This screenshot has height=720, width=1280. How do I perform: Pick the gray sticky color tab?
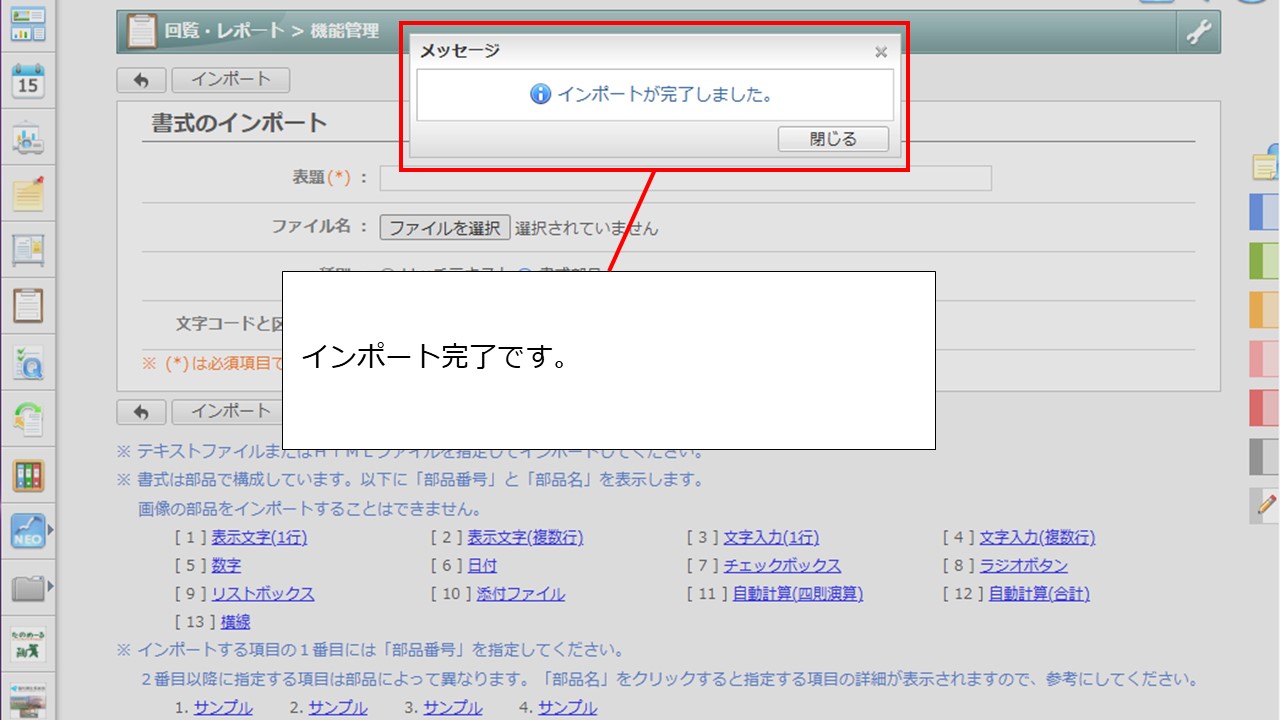(x=1265, y=457)
